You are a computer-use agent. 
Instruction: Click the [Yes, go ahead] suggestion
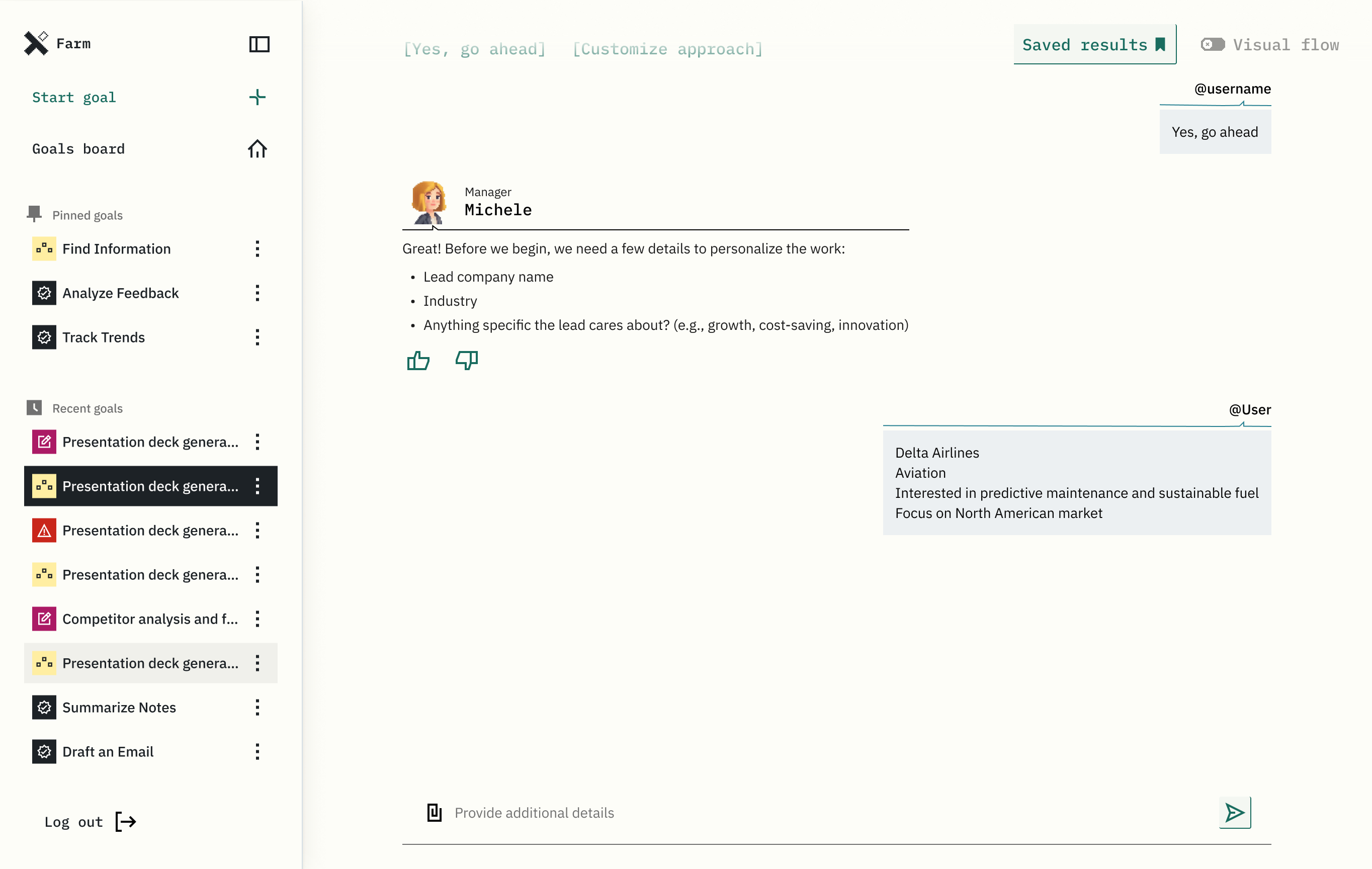tap(474, 49)
